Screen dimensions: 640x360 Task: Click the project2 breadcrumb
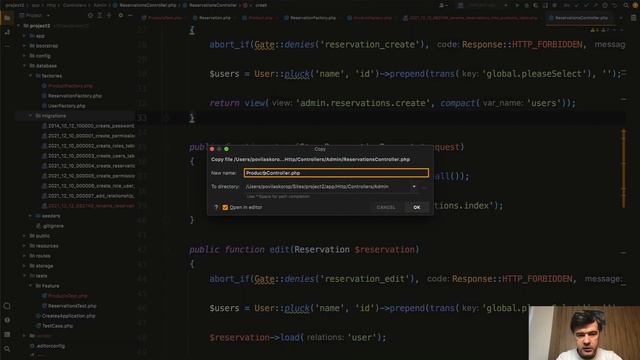(14, 5)
